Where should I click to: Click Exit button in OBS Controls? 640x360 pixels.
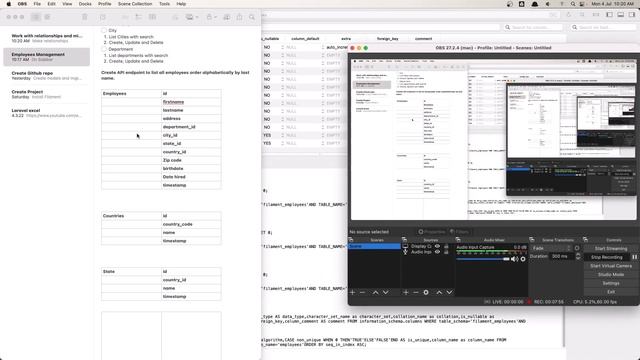611,292
